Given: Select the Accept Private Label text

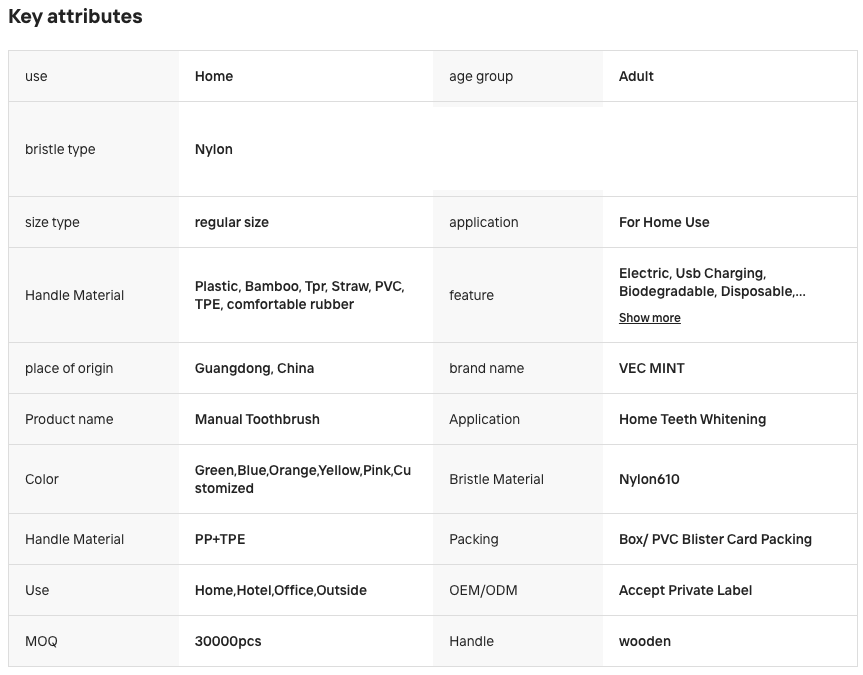Looking at the screenshot, I should click(x=685, y=590).
